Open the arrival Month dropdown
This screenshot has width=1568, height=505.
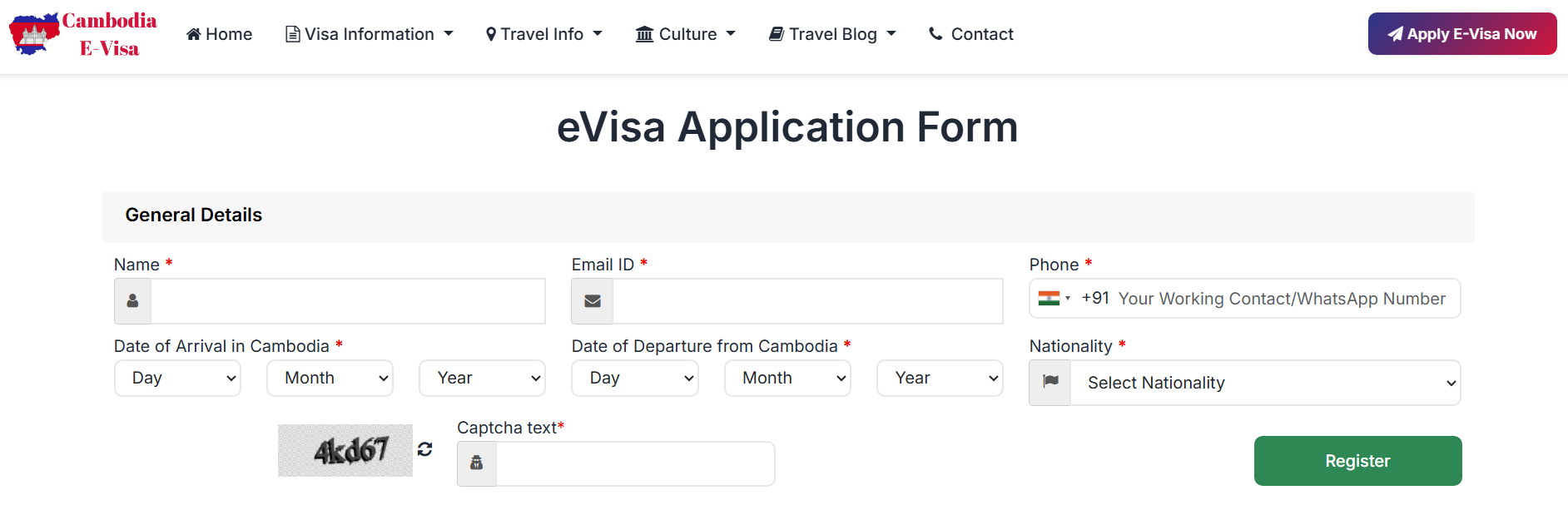[330, 378]
